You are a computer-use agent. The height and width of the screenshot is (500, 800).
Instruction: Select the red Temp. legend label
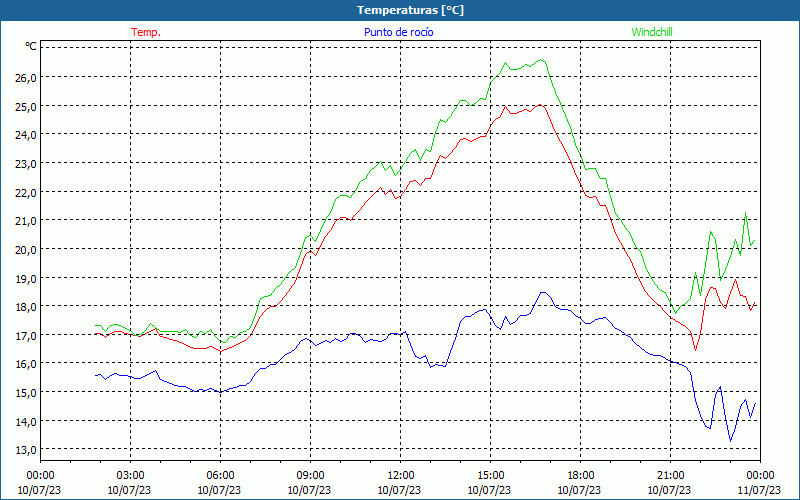(x=146, y=32)
